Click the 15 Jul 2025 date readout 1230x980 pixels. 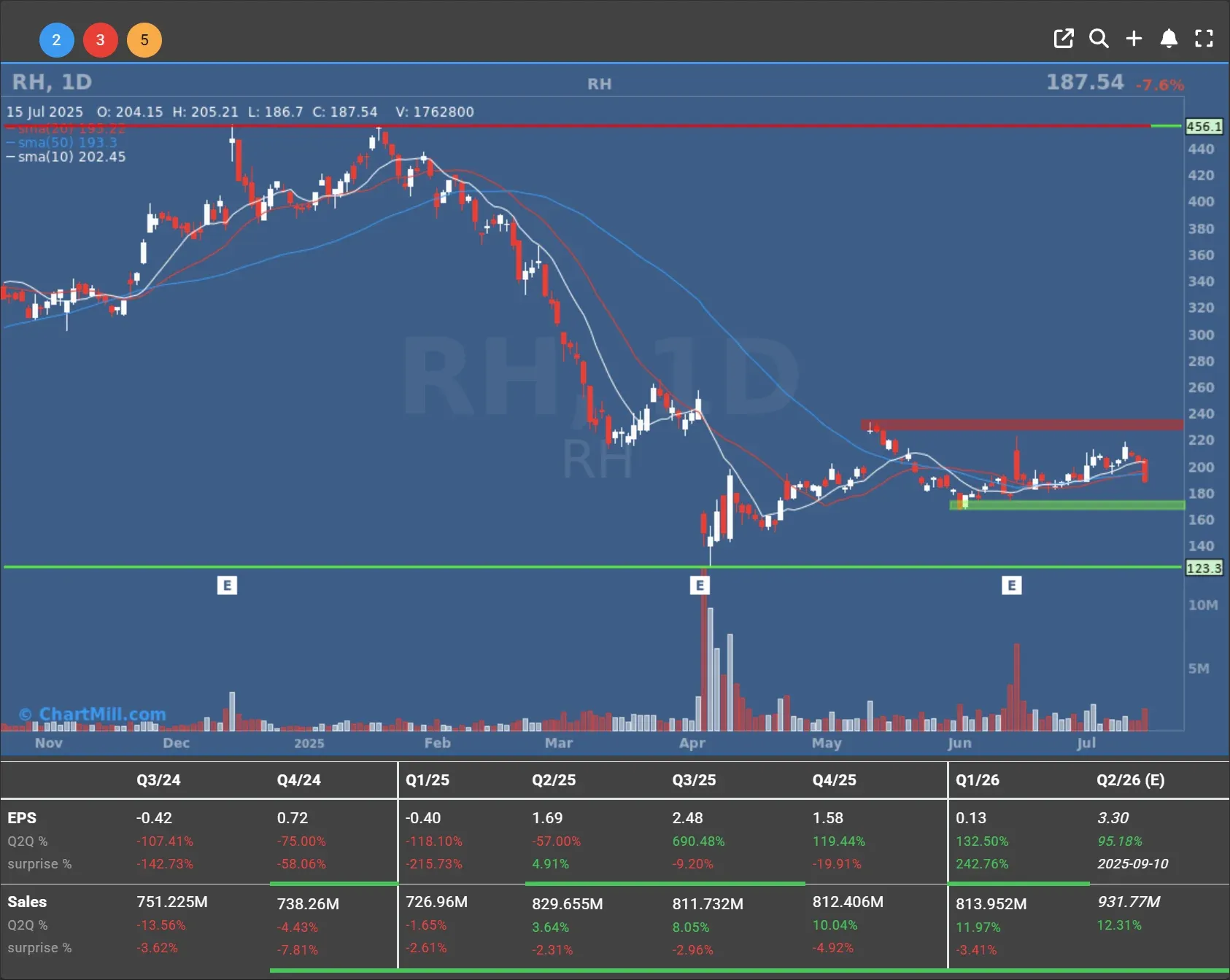(45, 112)
